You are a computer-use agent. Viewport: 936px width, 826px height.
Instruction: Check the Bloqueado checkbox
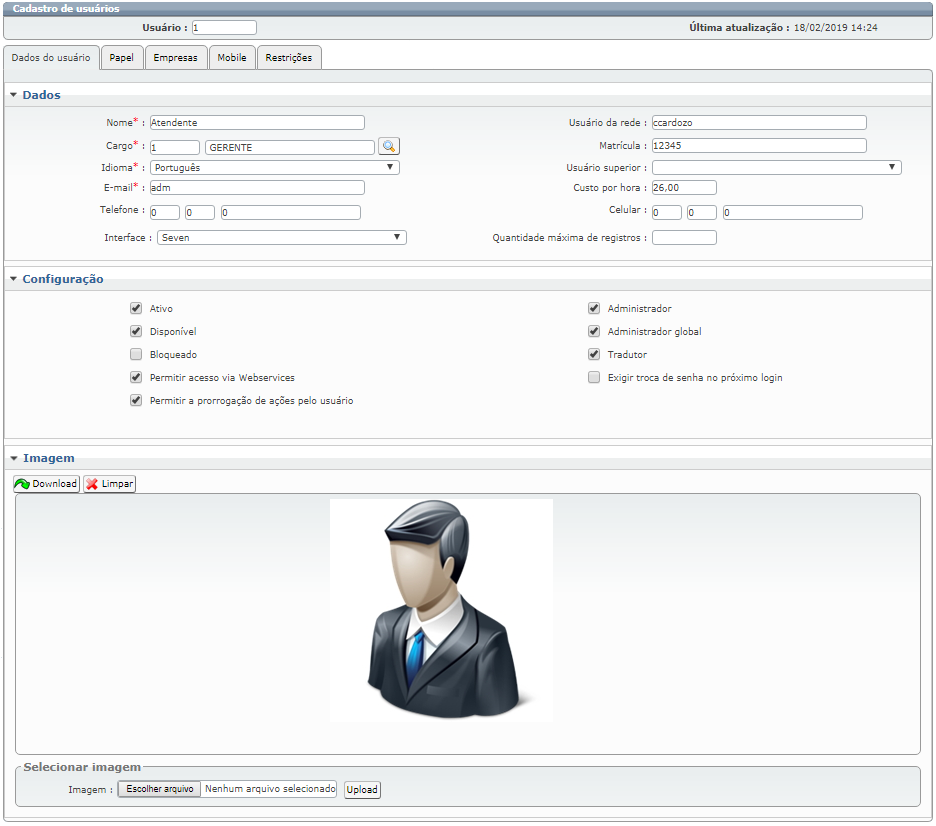click(x=136, y=355)
